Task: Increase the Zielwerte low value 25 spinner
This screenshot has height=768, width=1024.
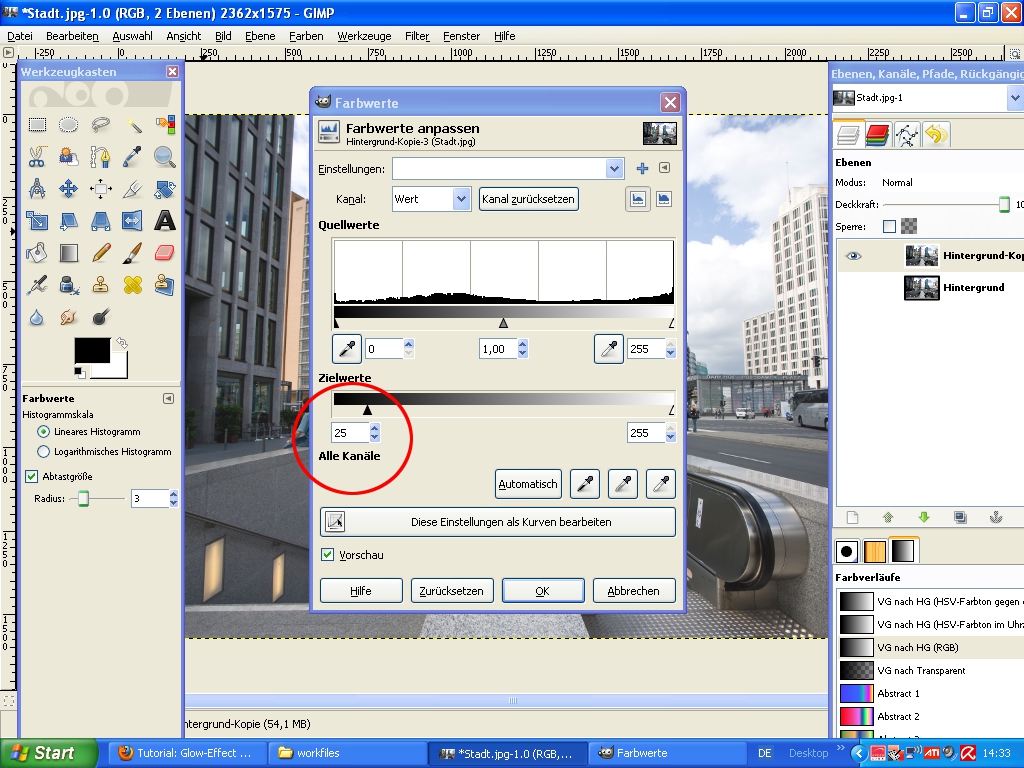Action: (x=374, y=428)
